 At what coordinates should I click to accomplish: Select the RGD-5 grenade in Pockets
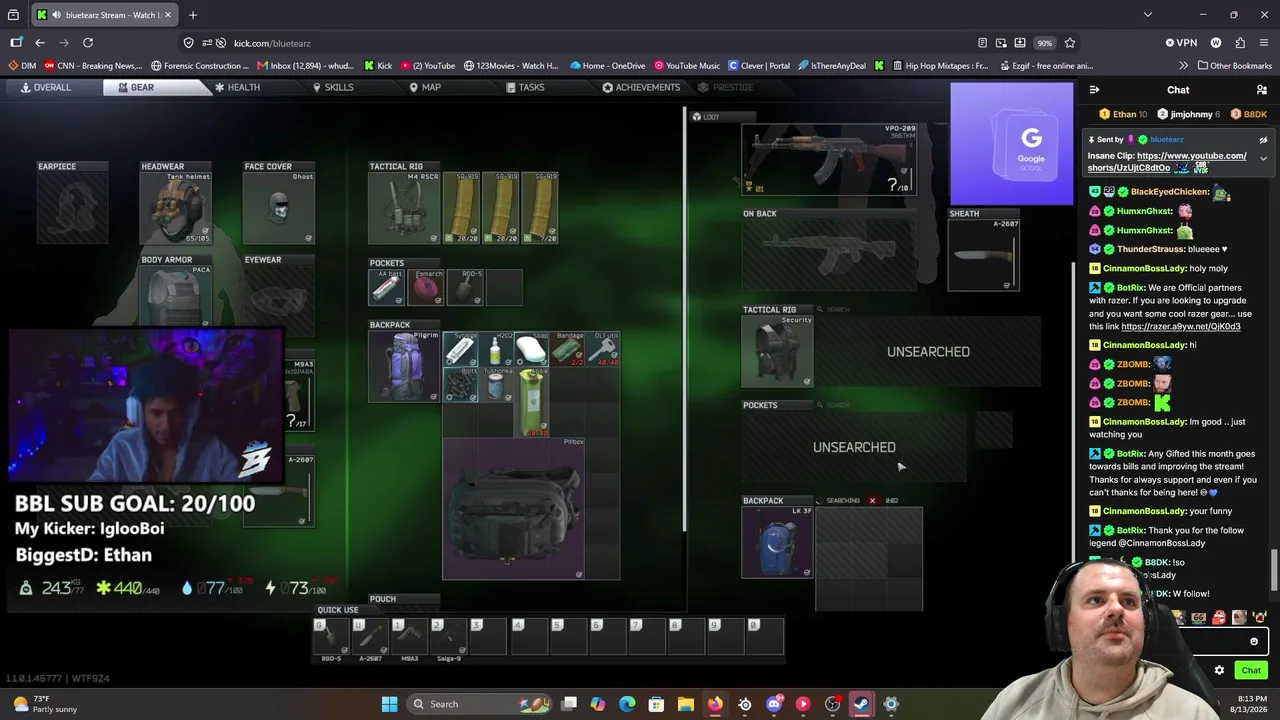[465, 287]
